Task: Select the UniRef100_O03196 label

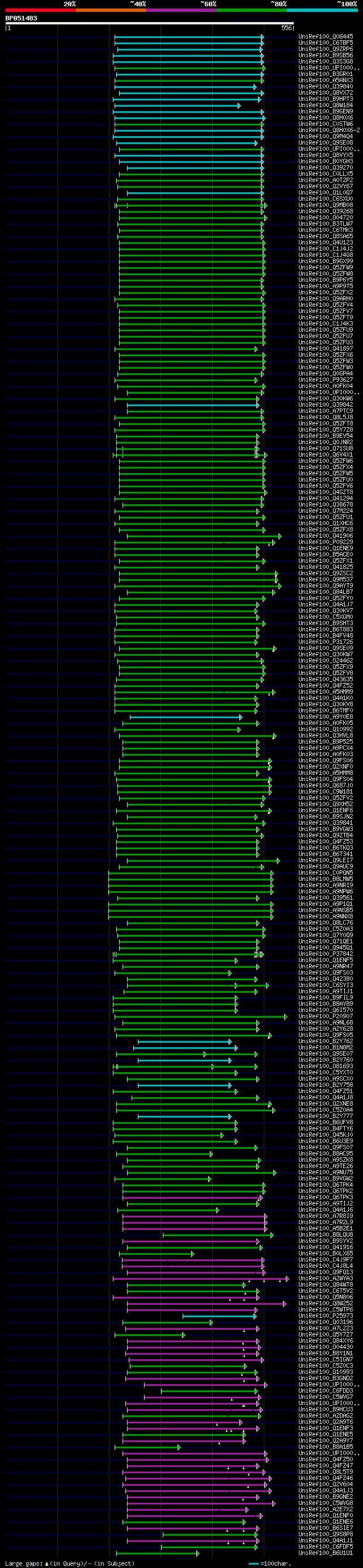Action: pos(325,1322)
